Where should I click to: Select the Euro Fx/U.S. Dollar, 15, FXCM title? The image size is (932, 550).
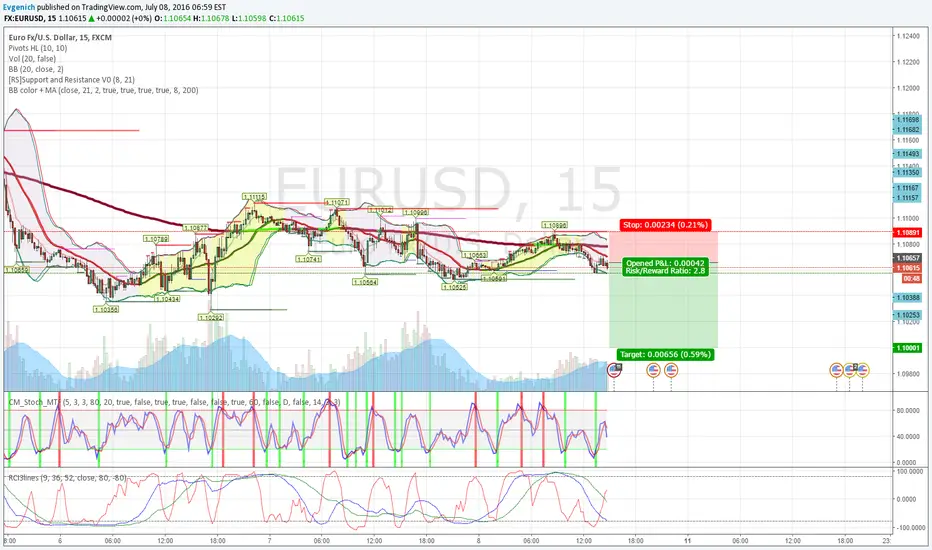point(60,37)
